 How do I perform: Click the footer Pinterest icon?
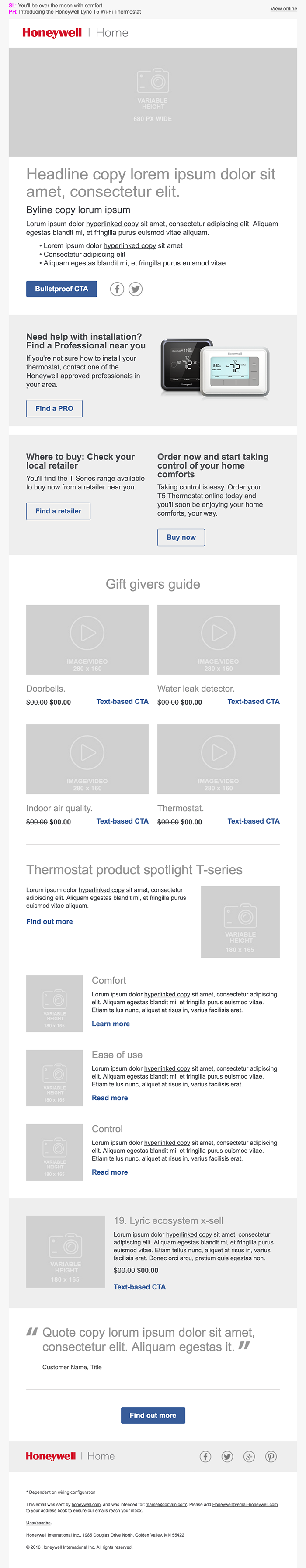271,1457
